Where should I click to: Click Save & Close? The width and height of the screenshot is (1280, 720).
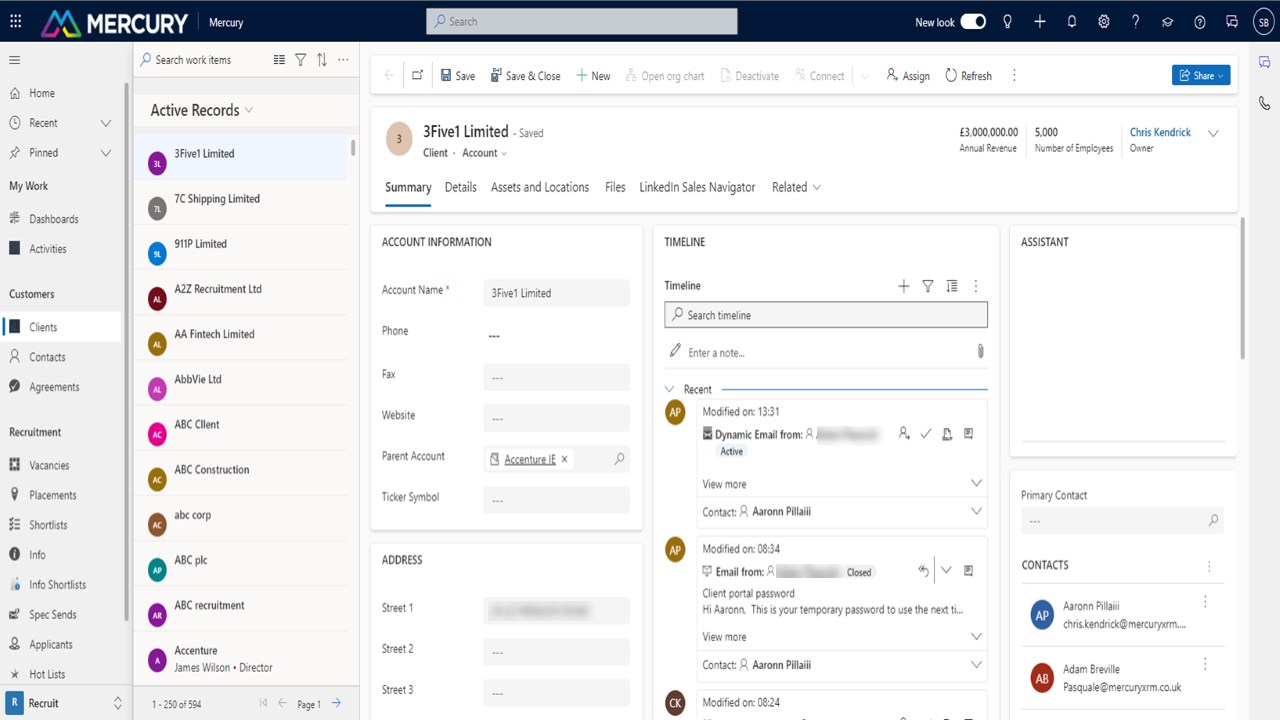pyautogui.click(x=525, y=76)
